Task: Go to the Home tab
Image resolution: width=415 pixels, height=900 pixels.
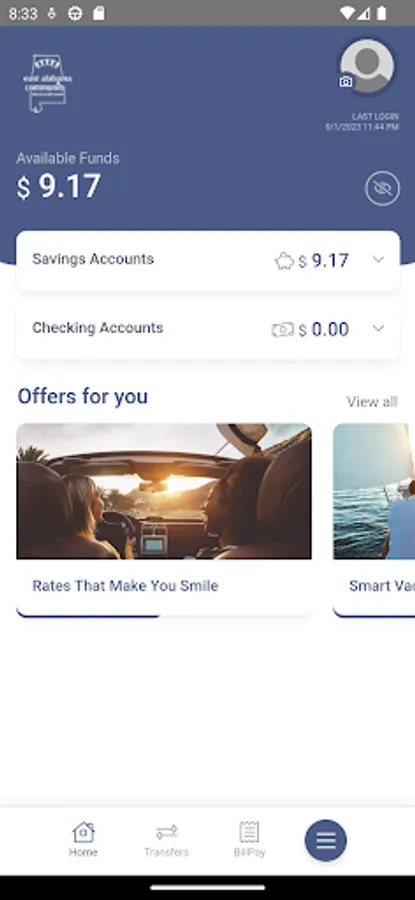Action: [x=83, y=840]
